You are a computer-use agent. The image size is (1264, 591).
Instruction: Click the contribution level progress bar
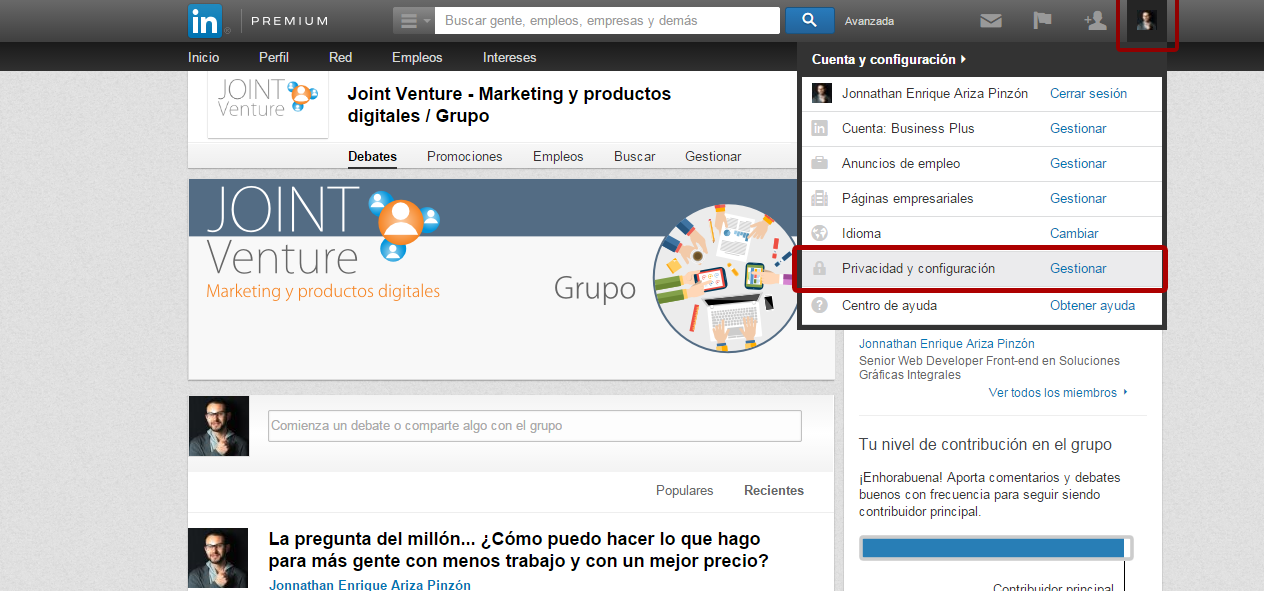(x=996, y=548)
